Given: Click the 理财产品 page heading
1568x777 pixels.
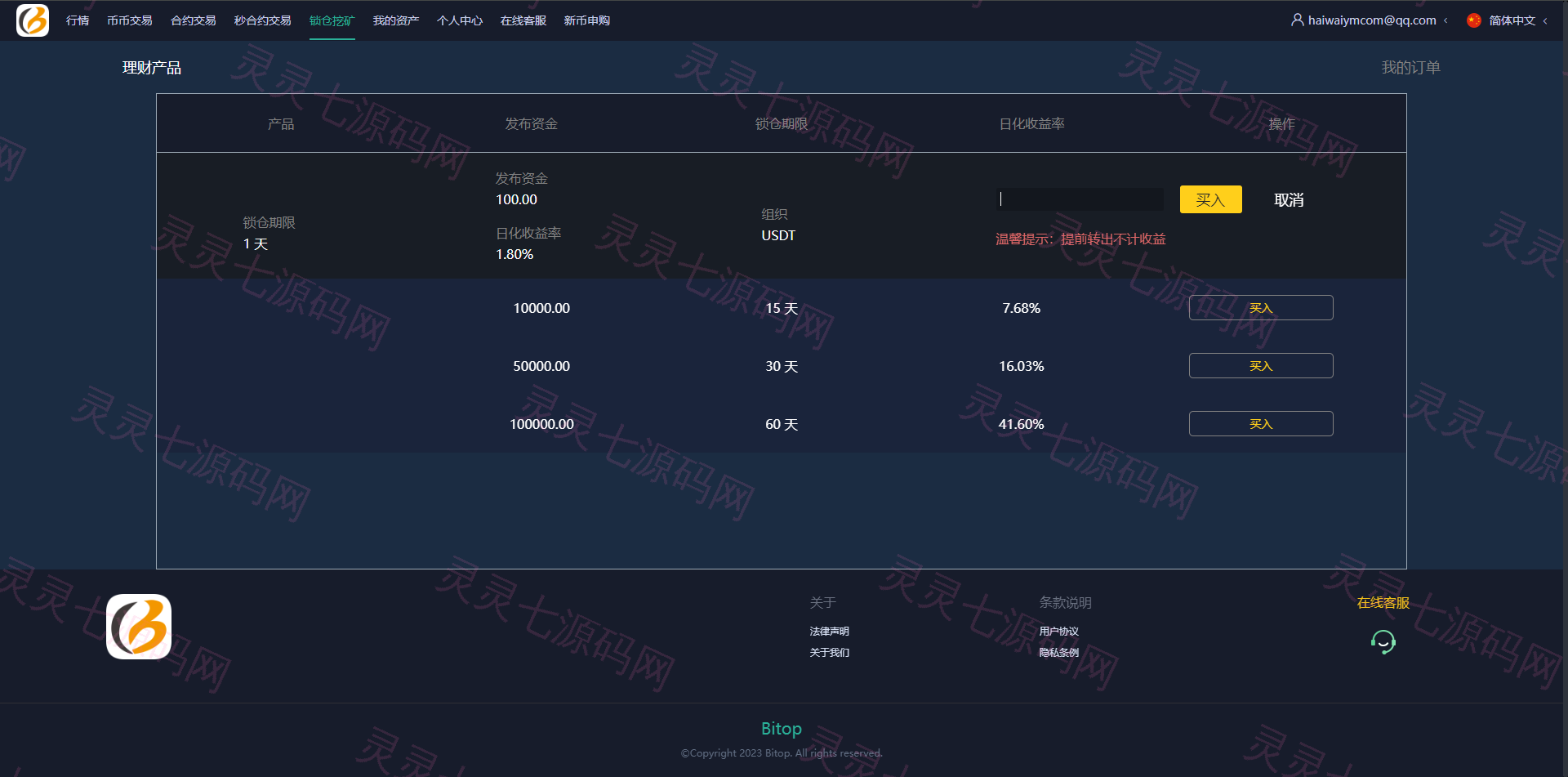Looking at the screenshot, I should coord(152,68).
